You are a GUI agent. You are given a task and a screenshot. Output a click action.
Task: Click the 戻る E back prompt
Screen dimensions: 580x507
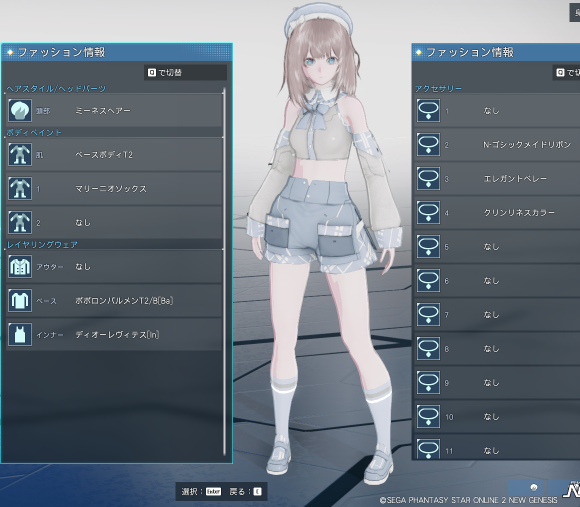pyautogui.click(x=246, y=491)
